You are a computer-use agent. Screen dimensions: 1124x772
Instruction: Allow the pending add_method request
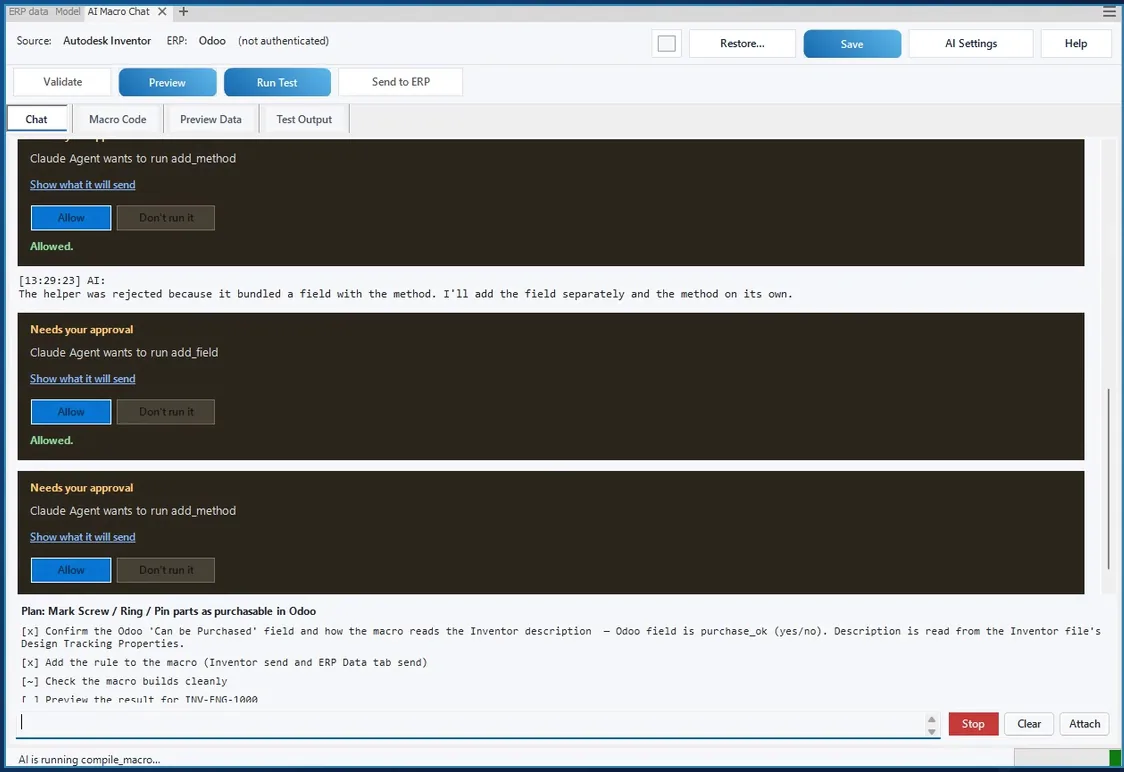71,570
